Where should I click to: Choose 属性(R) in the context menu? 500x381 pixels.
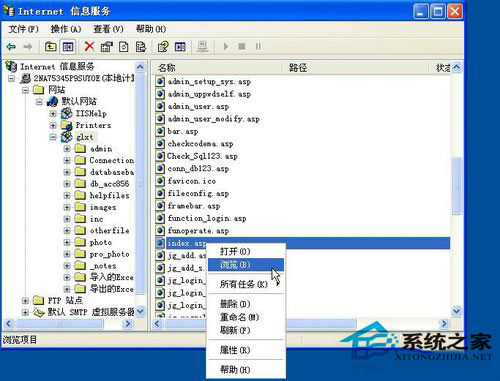point(246,350)
